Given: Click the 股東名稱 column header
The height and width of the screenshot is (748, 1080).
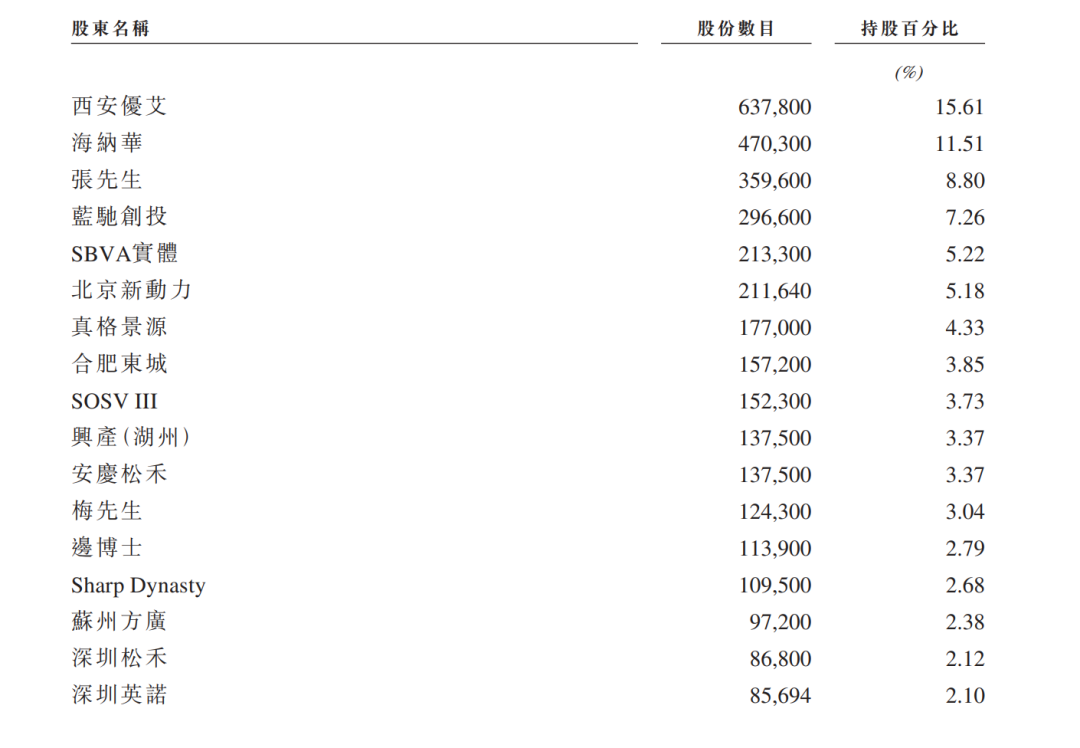Looking at the screenshot, I should pos(110,28).
